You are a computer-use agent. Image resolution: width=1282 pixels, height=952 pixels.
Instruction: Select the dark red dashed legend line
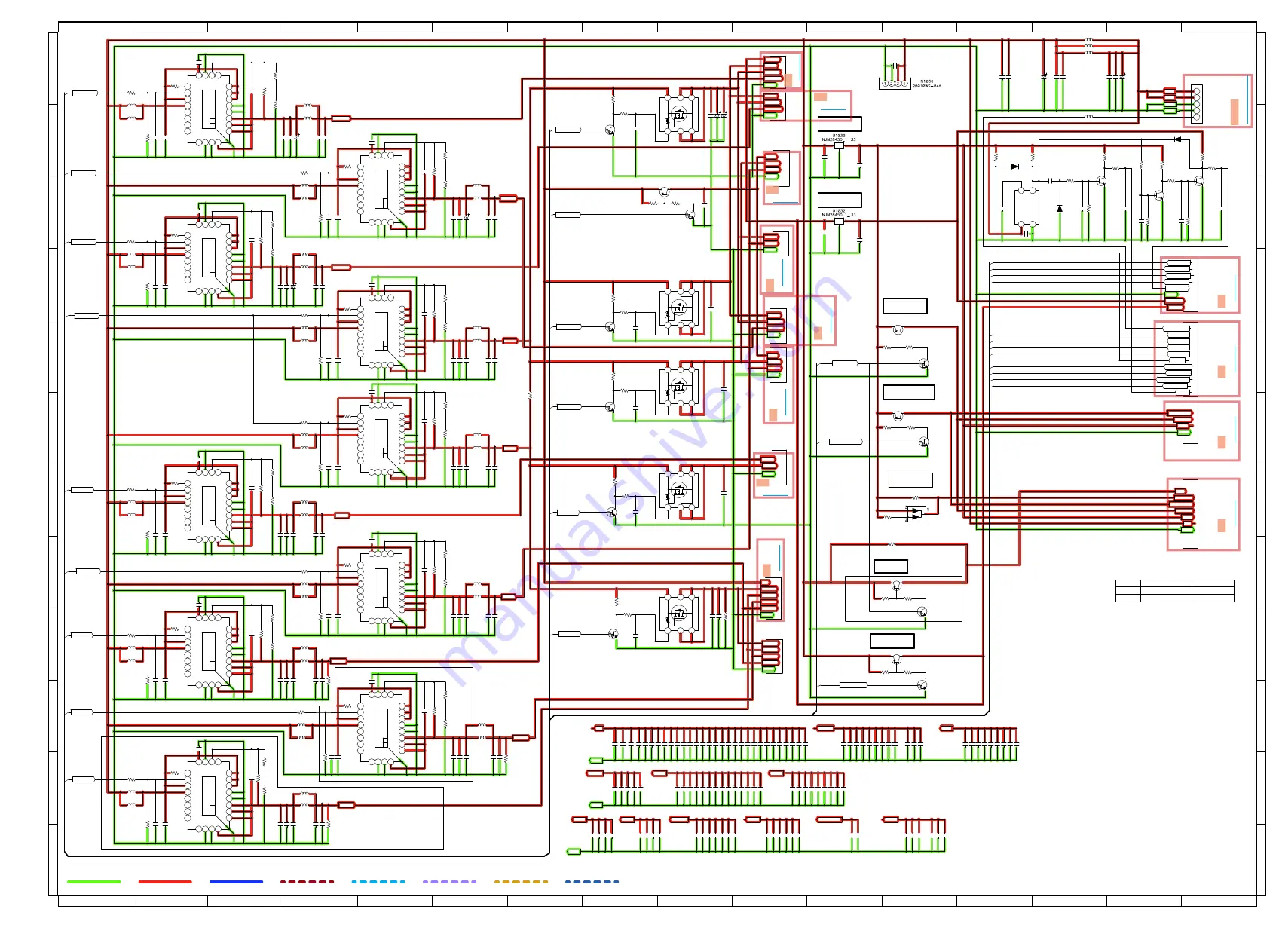[307, 881]
